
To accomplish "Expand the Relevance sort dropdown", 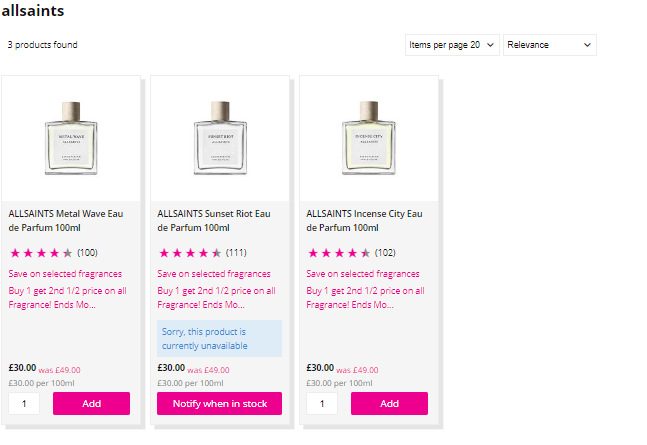I will tap(549, 45).
